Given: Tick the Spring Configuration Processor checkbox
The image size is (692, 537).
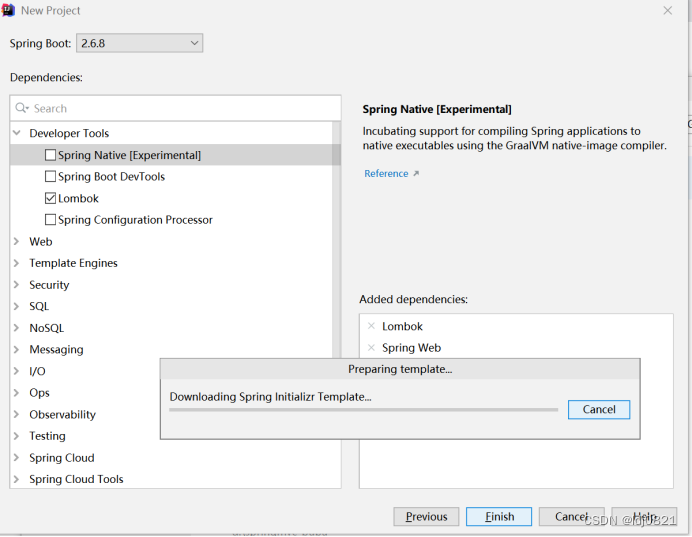Looking at the screenshot, I should click(50, 220).
